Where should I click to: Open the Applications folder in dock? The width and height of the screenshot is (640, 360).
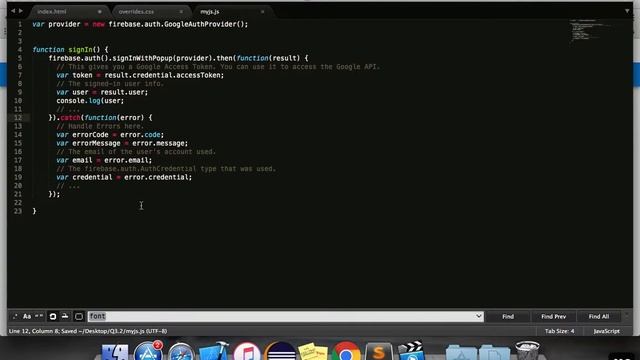coord(461,353)
